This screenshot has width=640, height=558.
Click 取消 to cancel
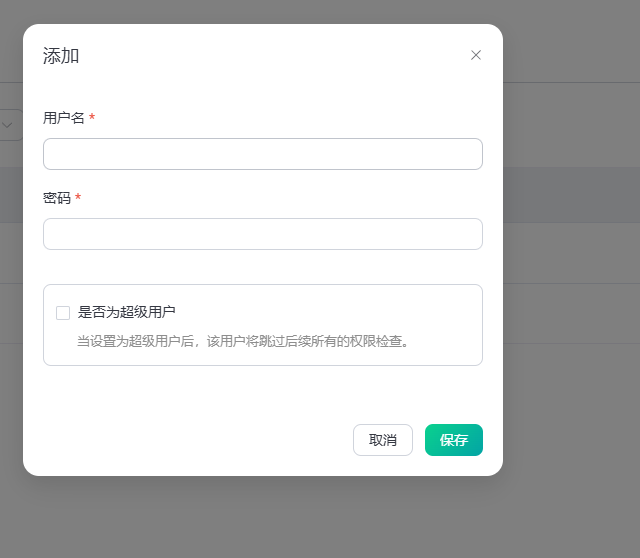point(383,440)
